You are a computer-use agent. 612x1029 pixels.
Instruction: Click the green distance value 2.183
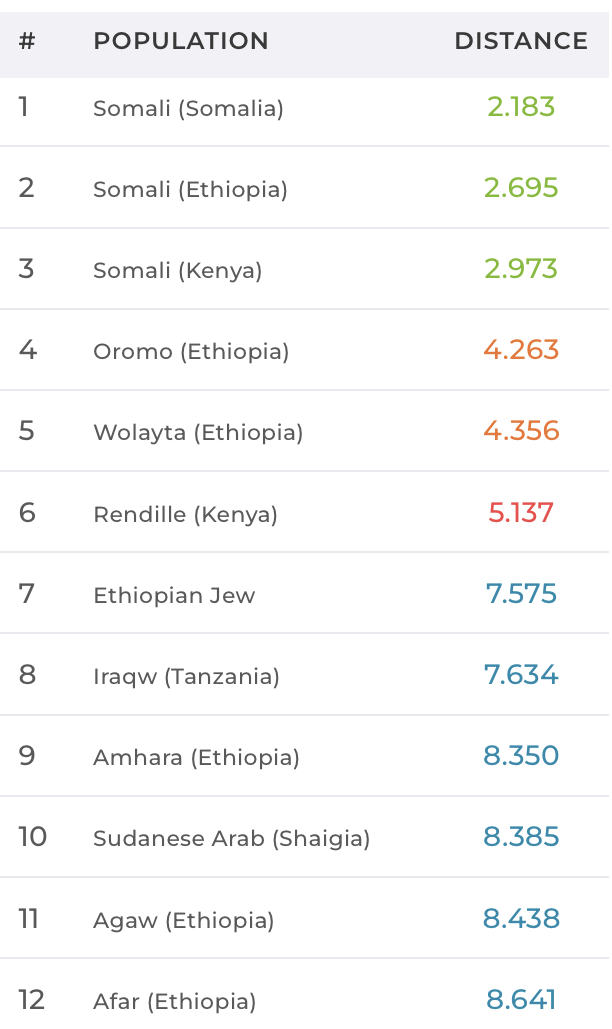click(521, 107)
